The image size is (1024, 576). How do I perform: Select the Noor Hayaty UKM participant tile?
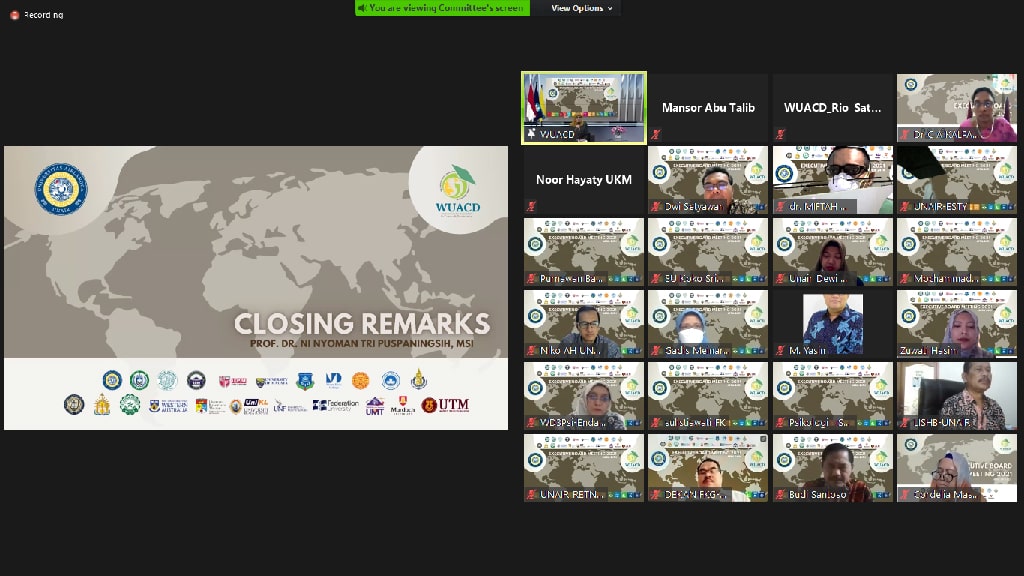tap(584, 180)
